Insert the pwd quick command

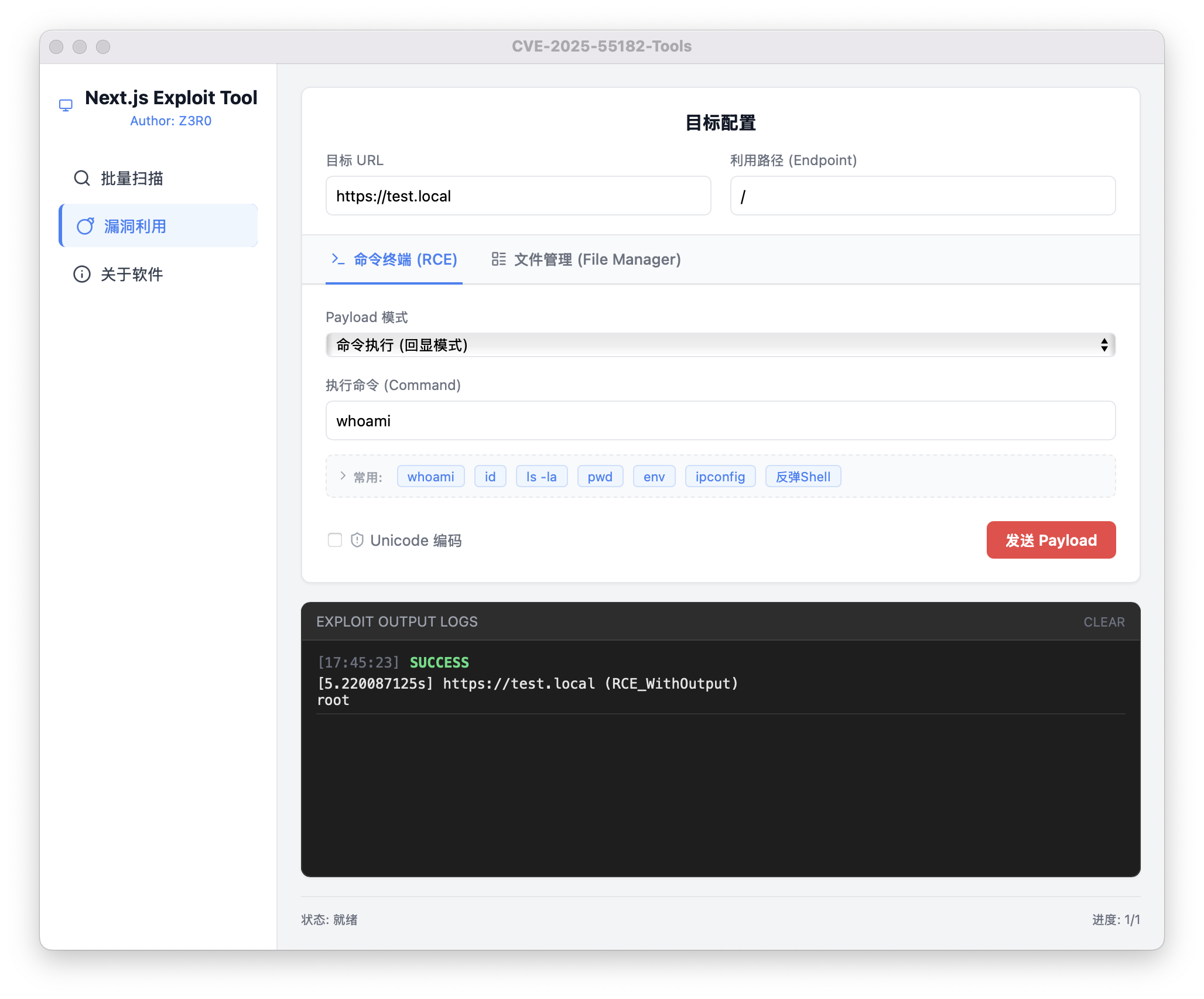tap(600, 477)
